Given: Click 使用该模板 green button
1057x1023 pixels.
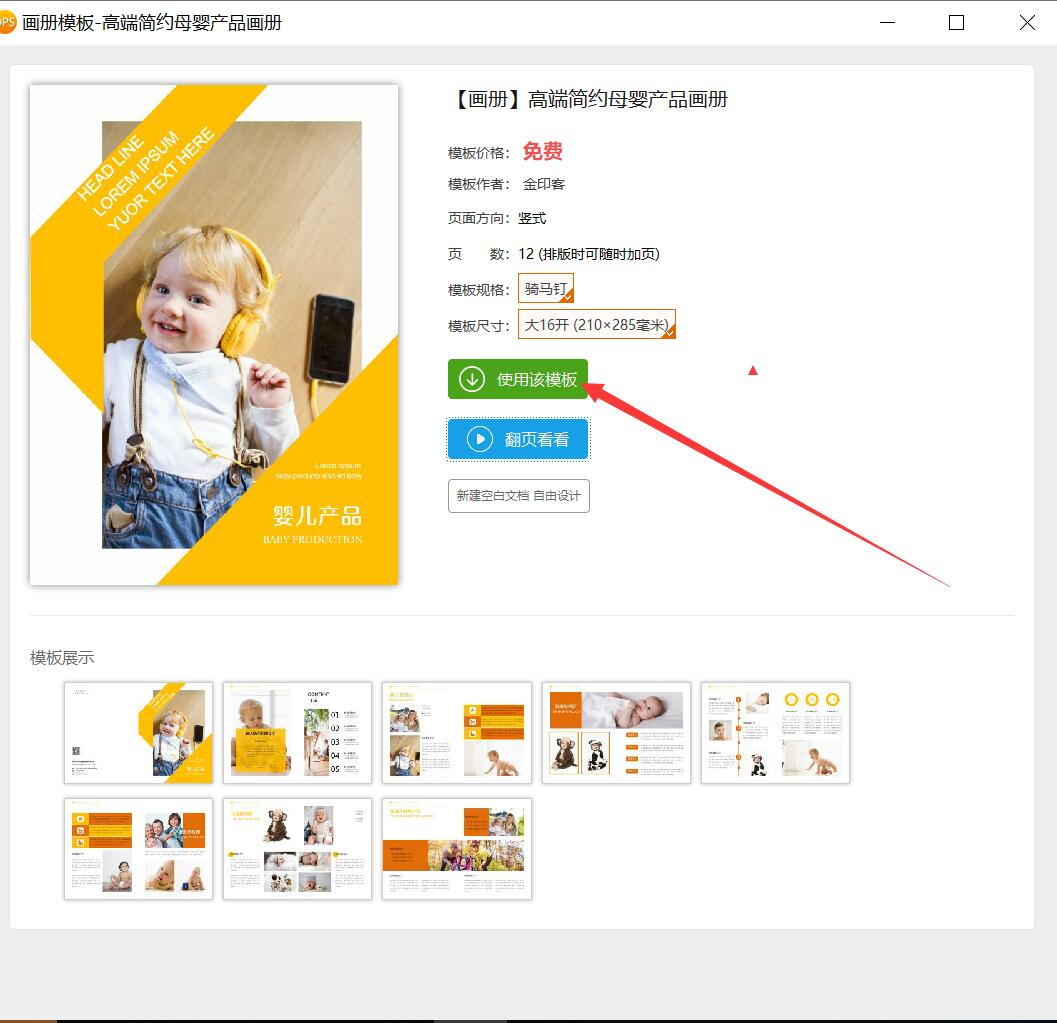Looking at the screenshot, I should pos(518,379).
